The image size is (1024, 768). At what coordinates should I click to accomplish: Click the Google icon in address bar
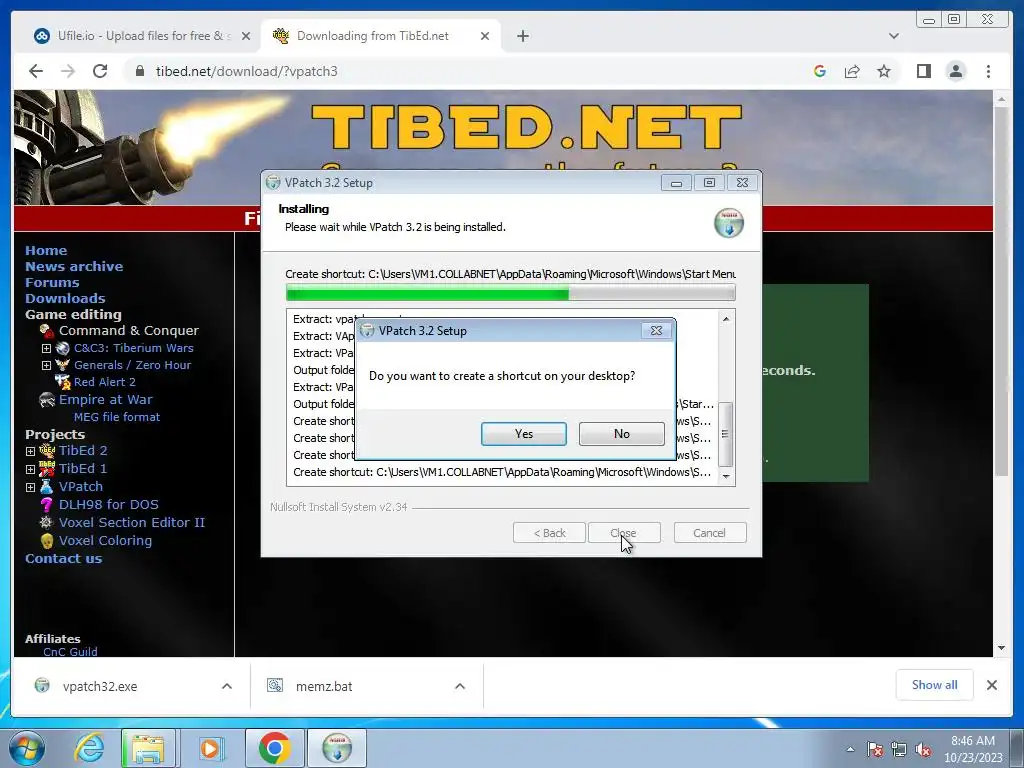[820, 71]
